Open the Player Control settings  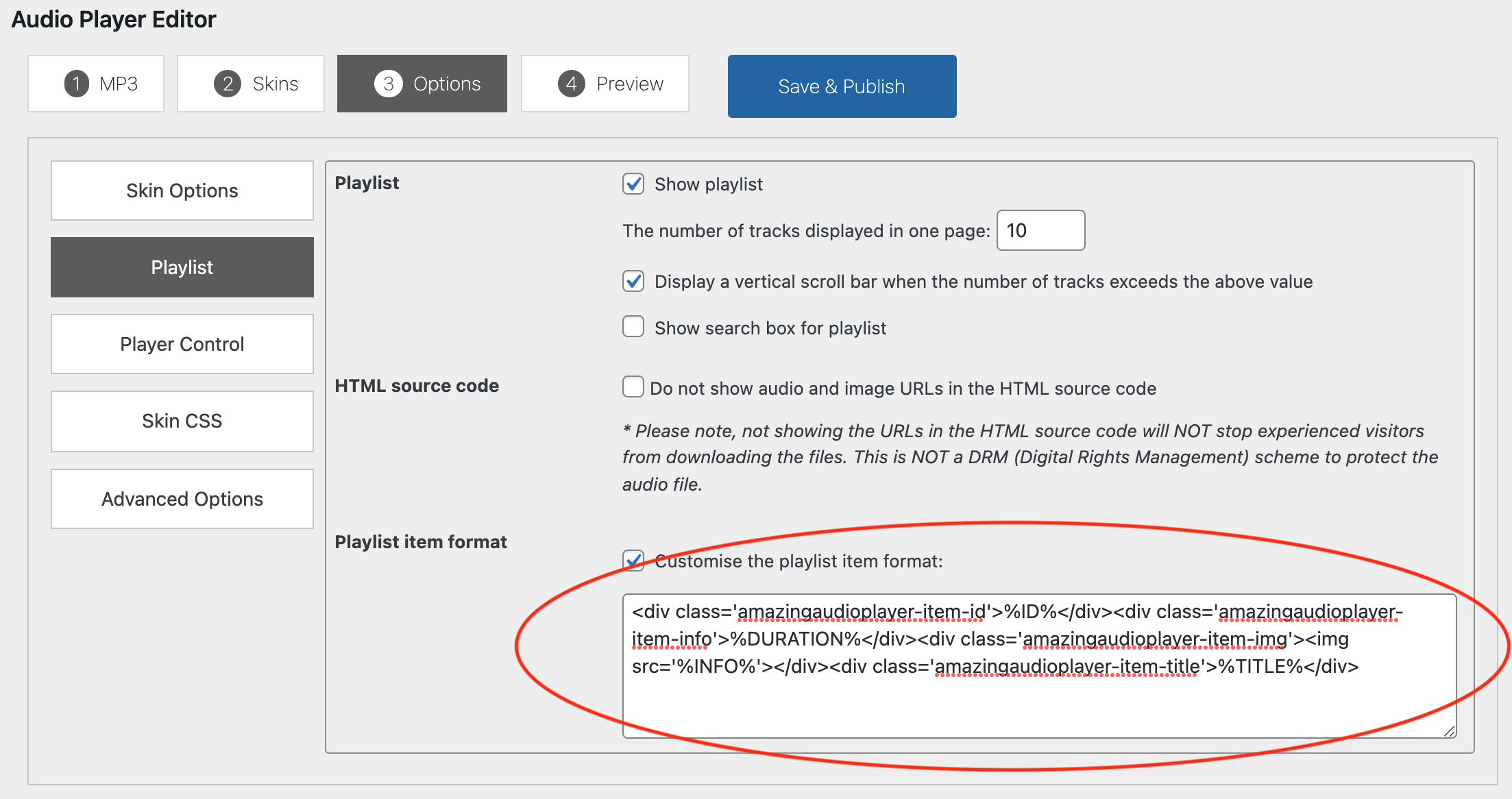click(182, 344)
